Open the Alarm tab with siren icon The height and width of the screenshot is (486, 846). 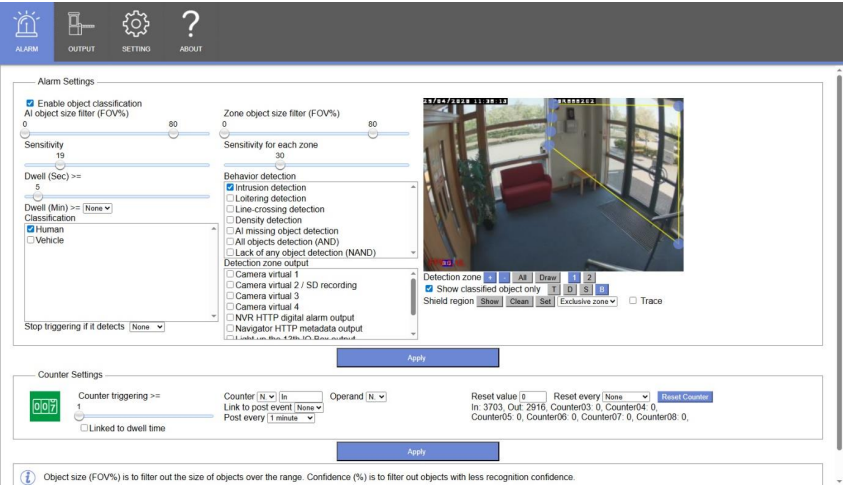point(26,31)
